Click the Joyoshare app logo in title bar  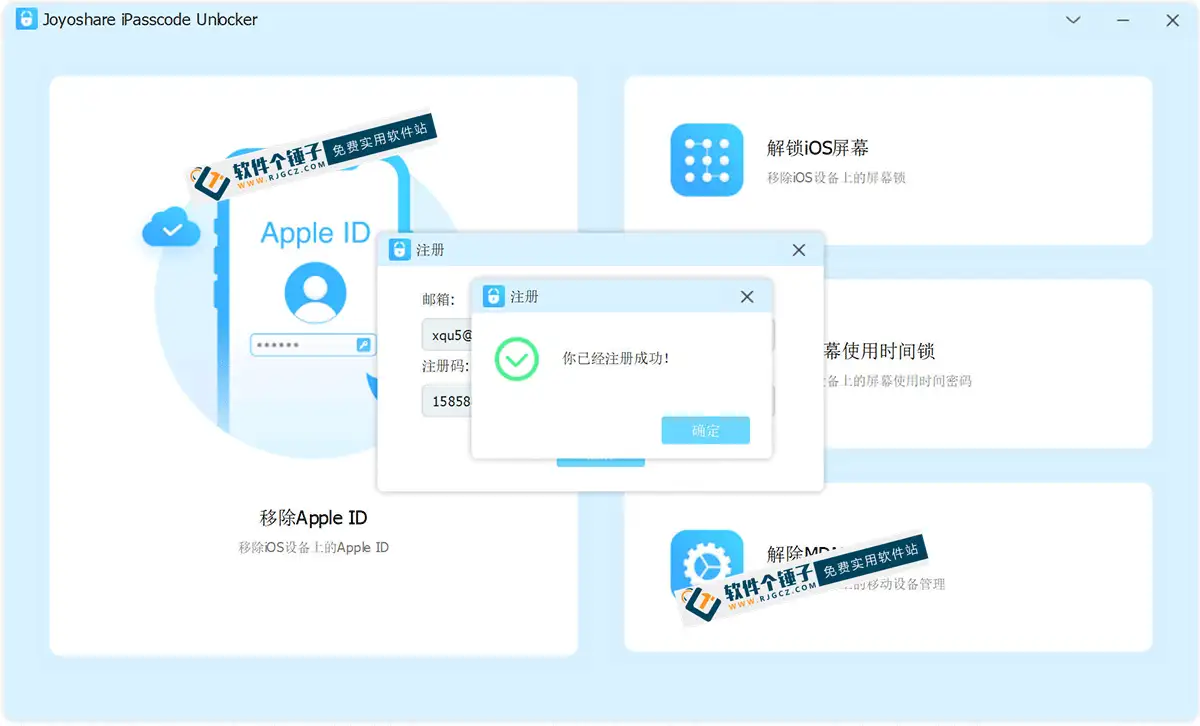point(27,19)
